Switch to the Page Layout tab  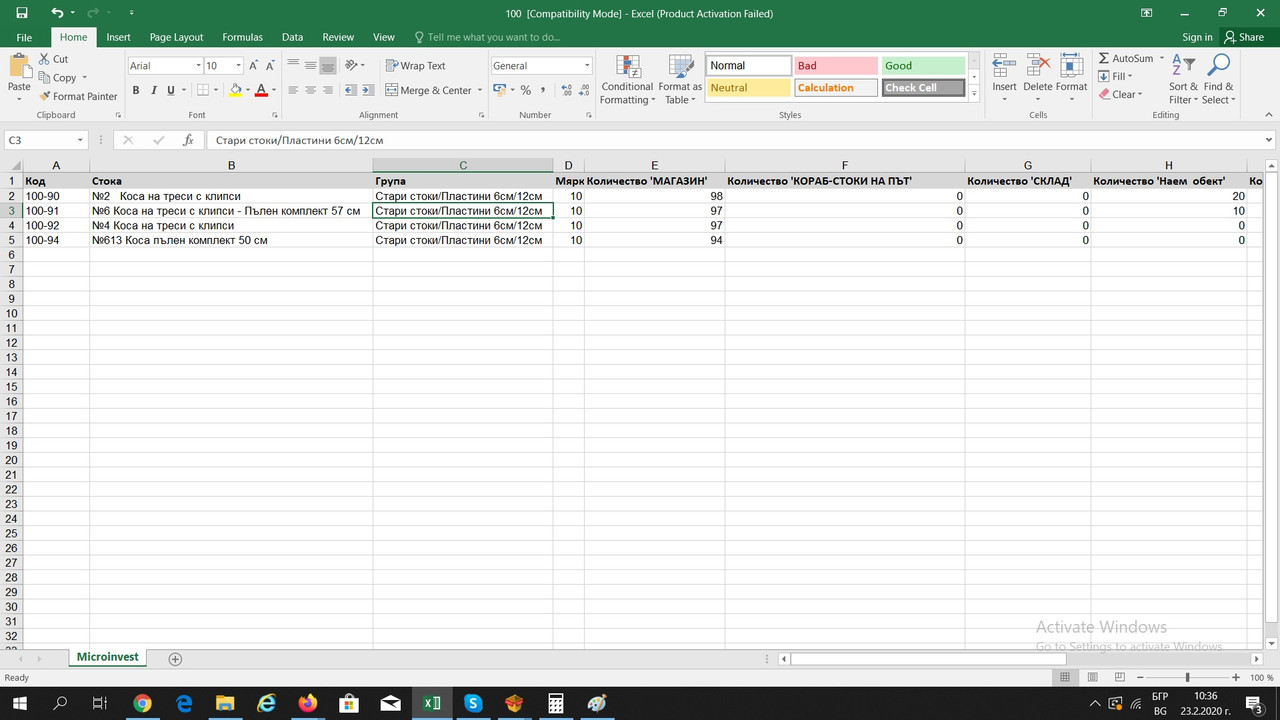point(176,37)
